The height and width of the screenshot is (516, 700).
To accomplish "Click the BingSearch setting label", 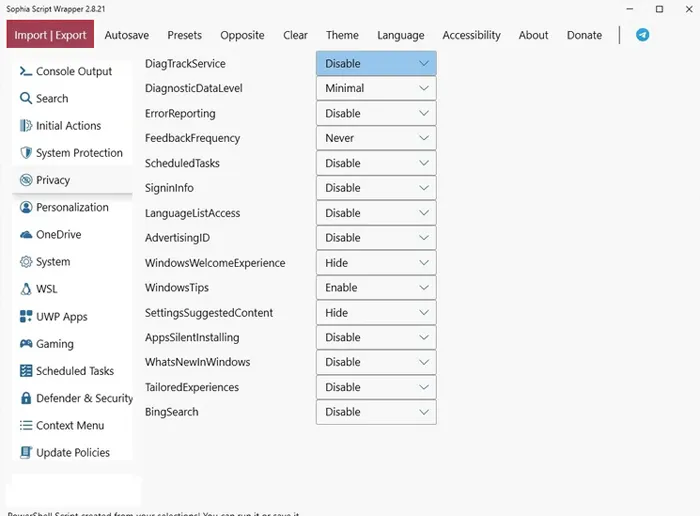I will [171, 412].
